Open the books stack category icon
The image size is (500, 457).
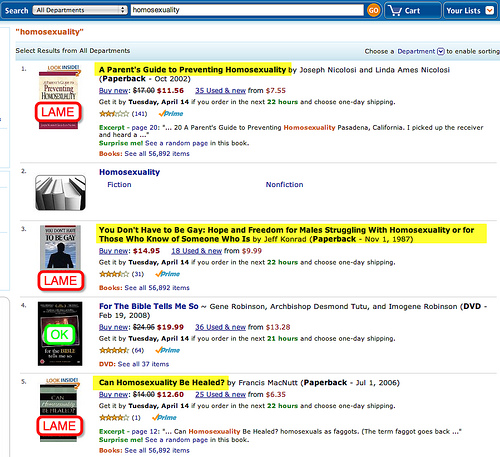click(60, 193)
